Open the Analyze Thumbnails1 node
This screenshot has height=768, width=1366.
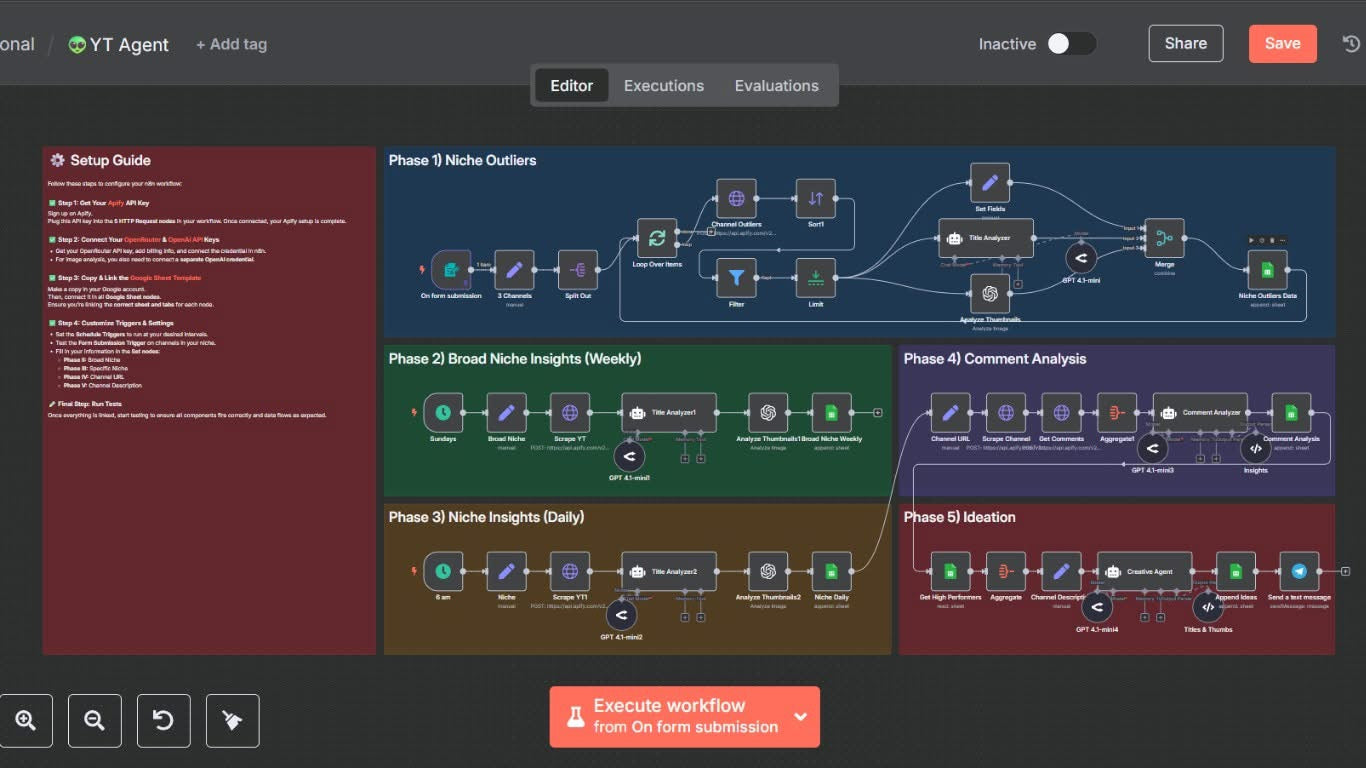point(768,412)
